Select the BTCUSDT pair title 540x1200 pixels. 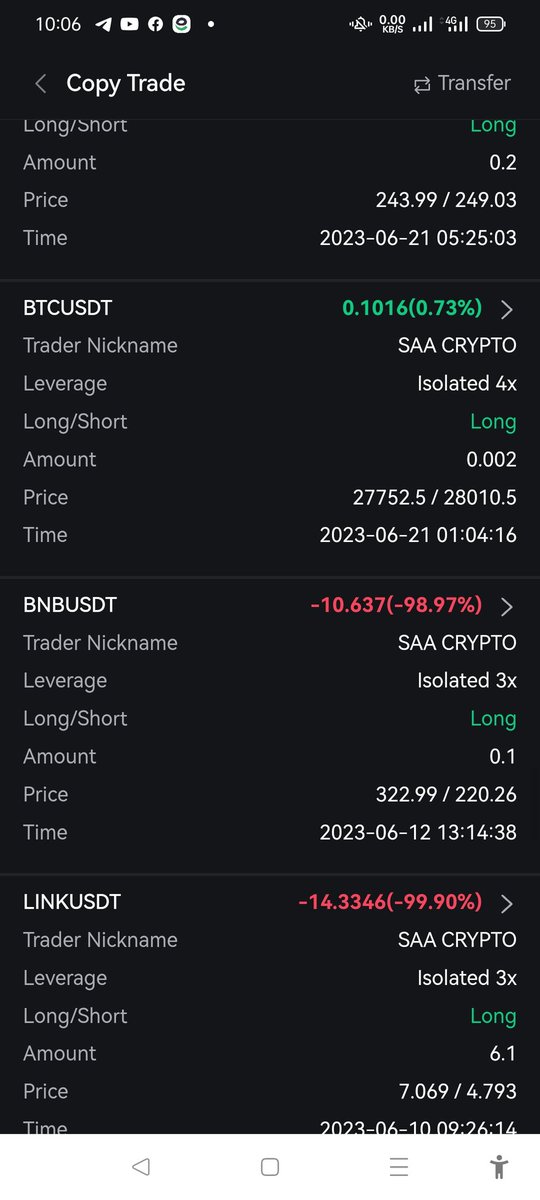(67, 308)
